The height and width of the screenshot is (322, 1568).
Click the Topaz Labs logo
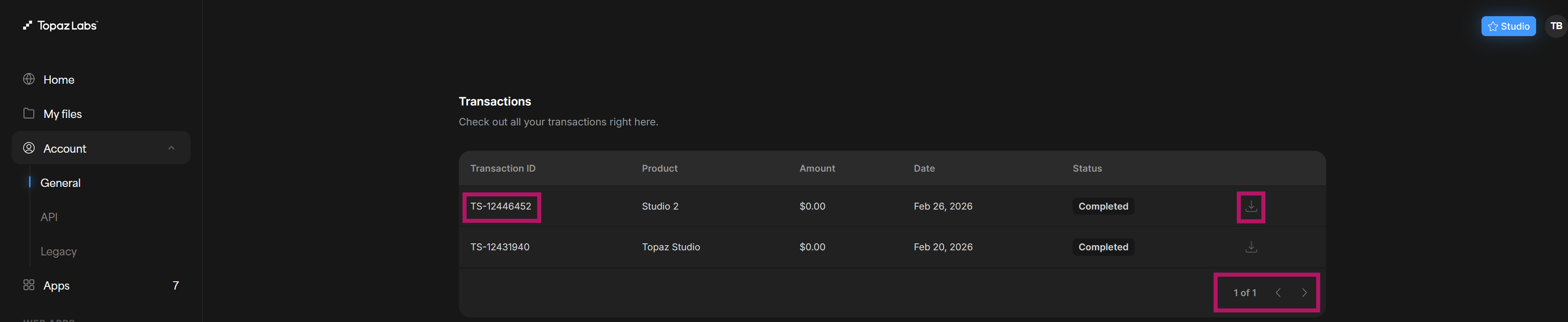(61, 25)
